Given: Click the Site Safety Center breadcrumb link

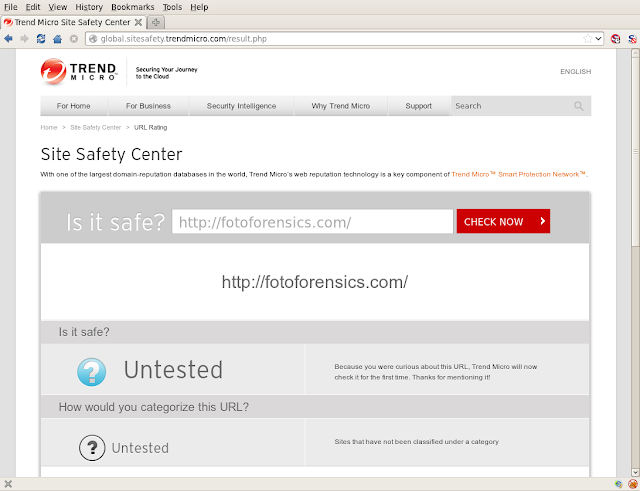Looking at the screenshot, I should [96, 128].
